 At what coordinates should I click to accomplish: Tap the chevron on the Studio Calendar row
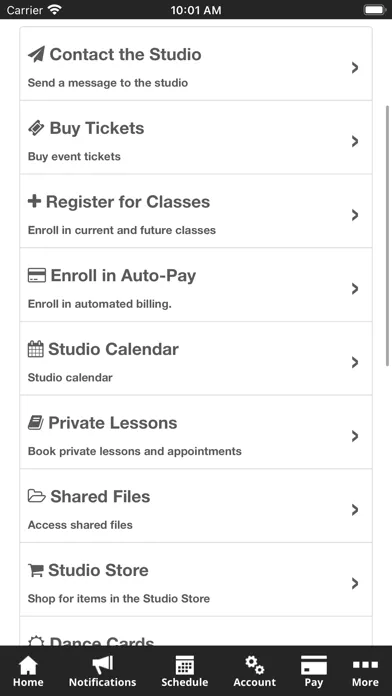point(355,362)
